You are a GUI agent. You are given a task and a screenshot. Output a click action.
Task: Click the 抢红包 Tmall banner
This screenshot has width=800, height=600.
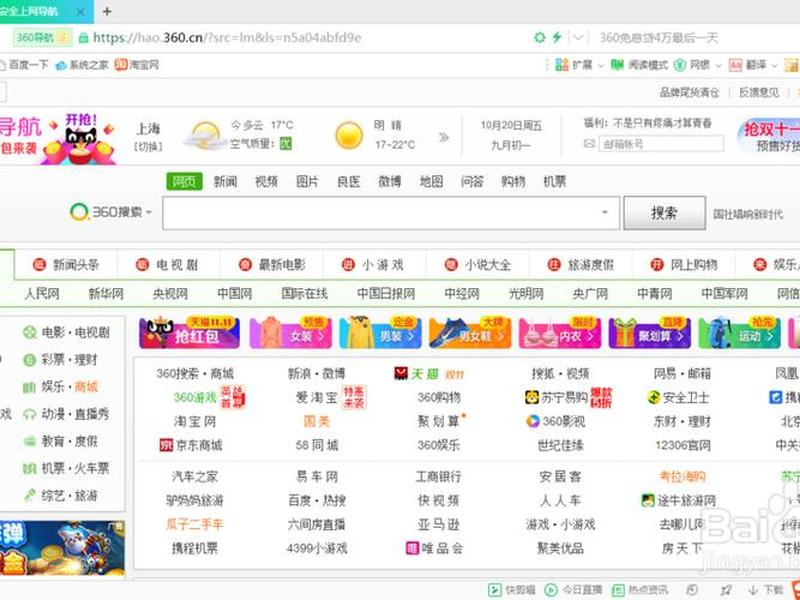coord(189,333)
